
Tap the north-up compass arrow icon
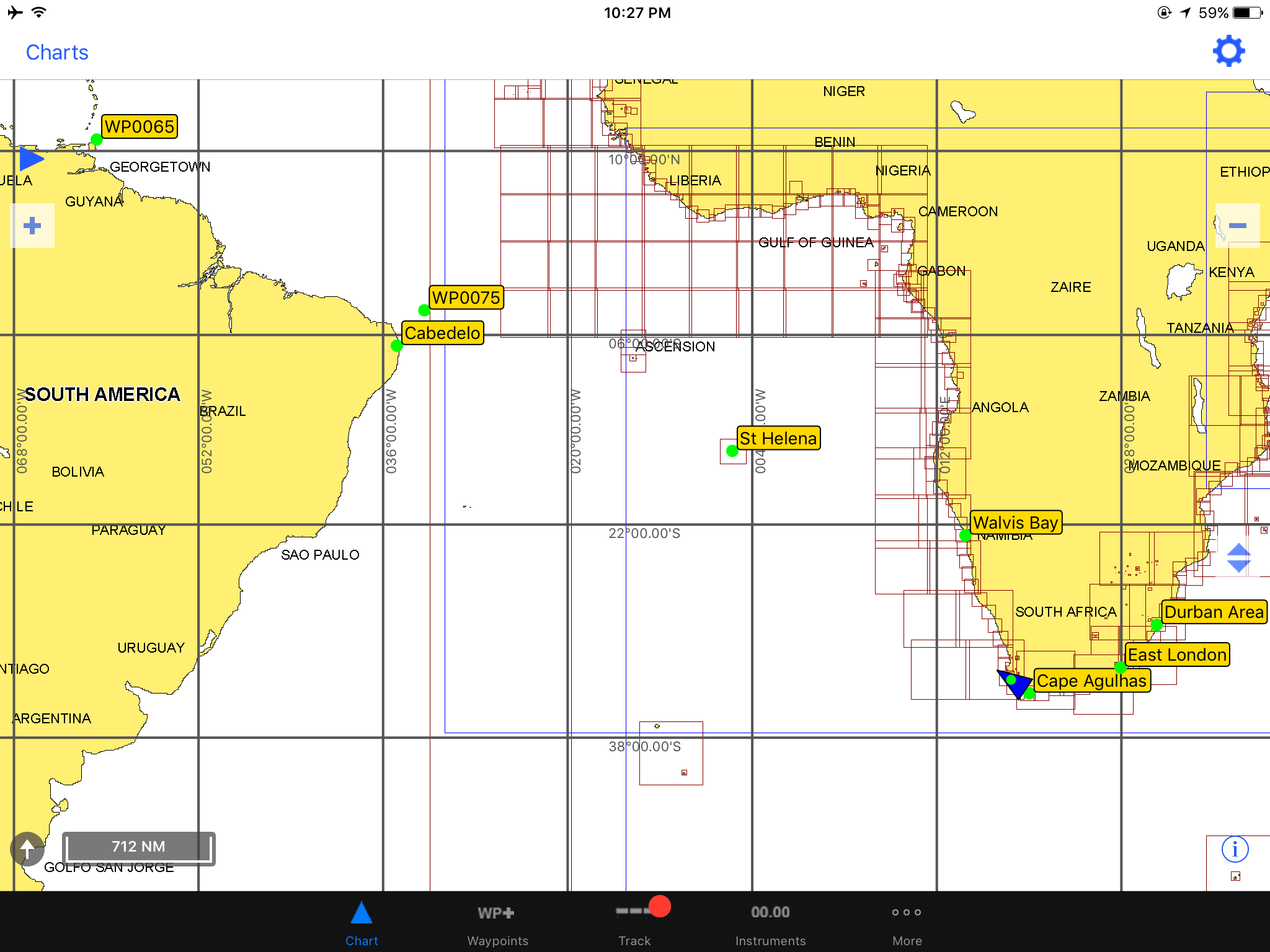pos(27,848)
